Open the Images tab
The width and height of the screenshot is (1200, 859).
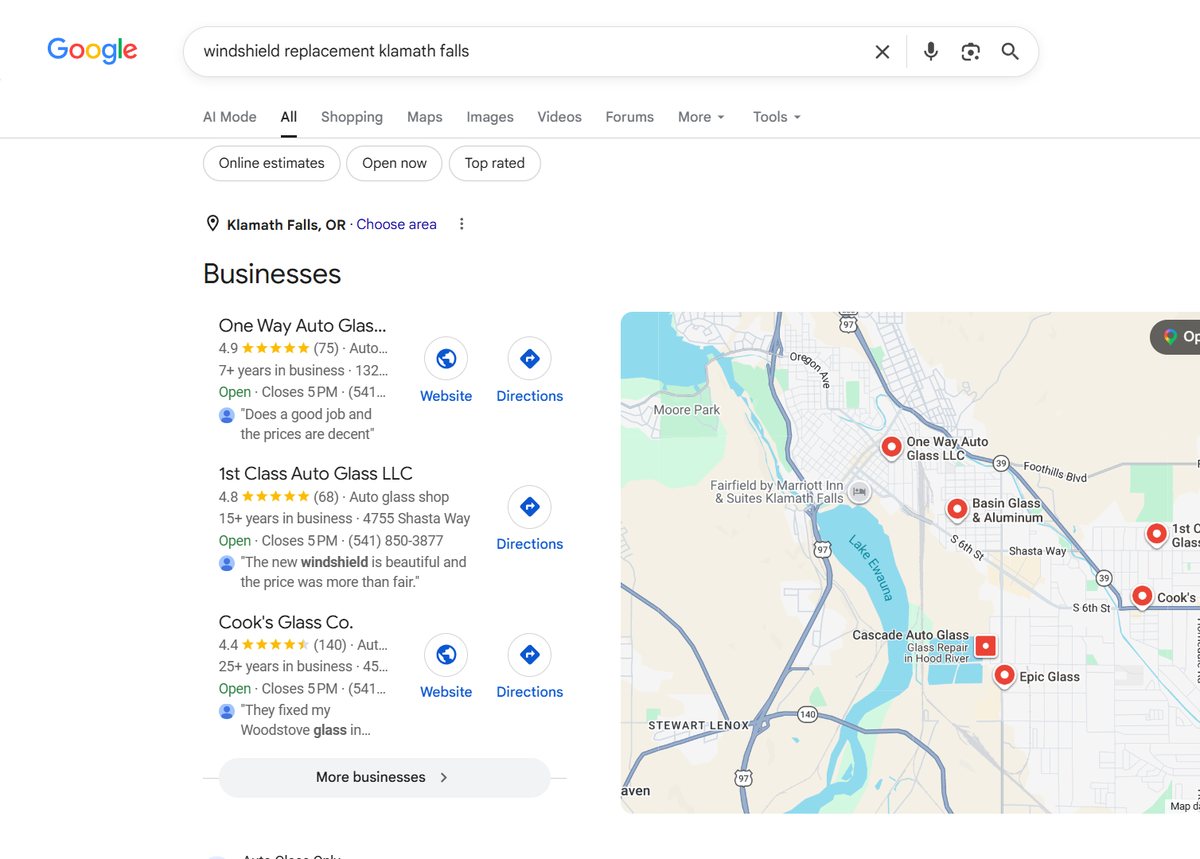[490, 117]
